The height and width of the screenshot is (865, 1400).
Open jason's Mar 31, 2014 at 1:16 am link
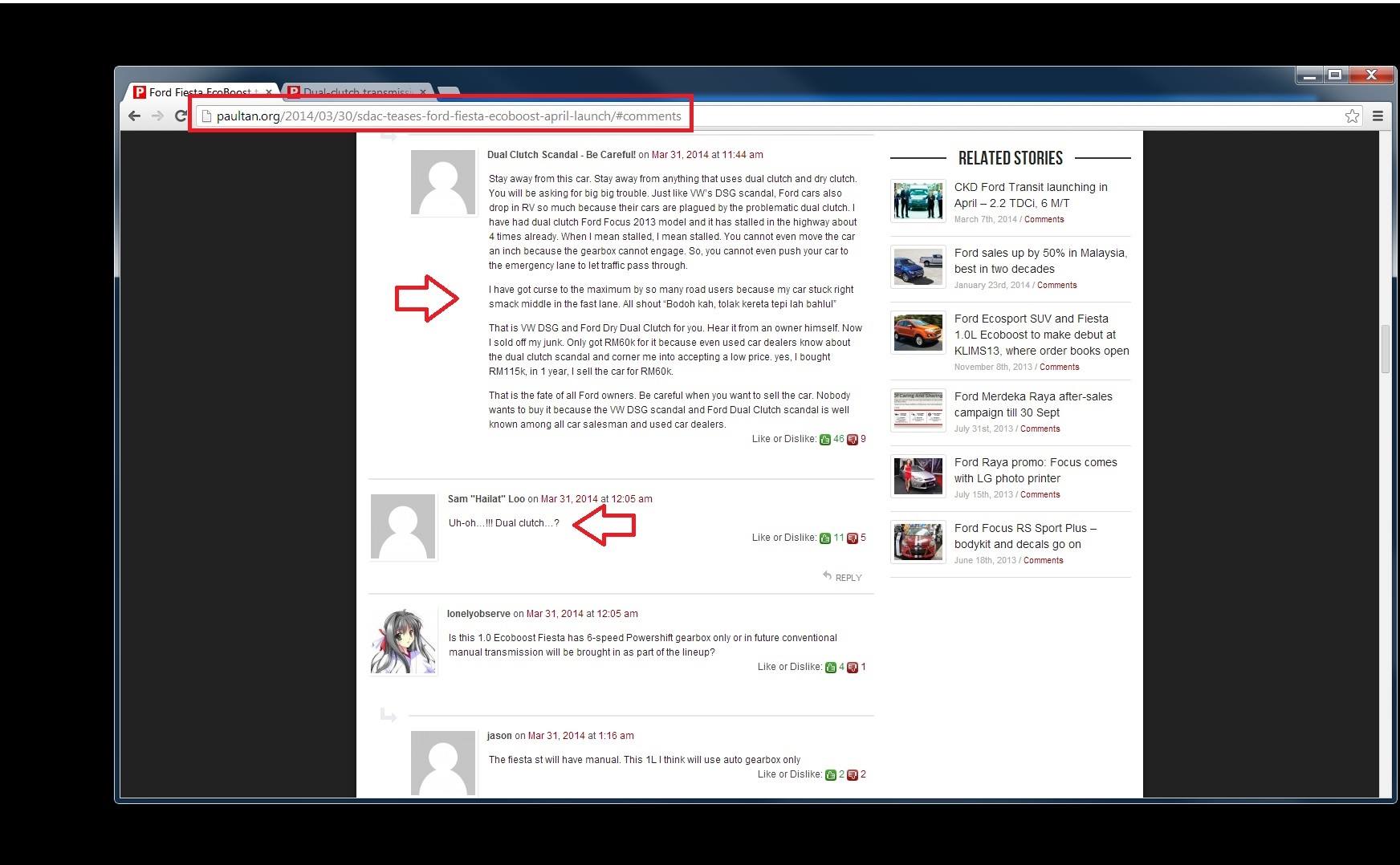(x=581, y=736)
